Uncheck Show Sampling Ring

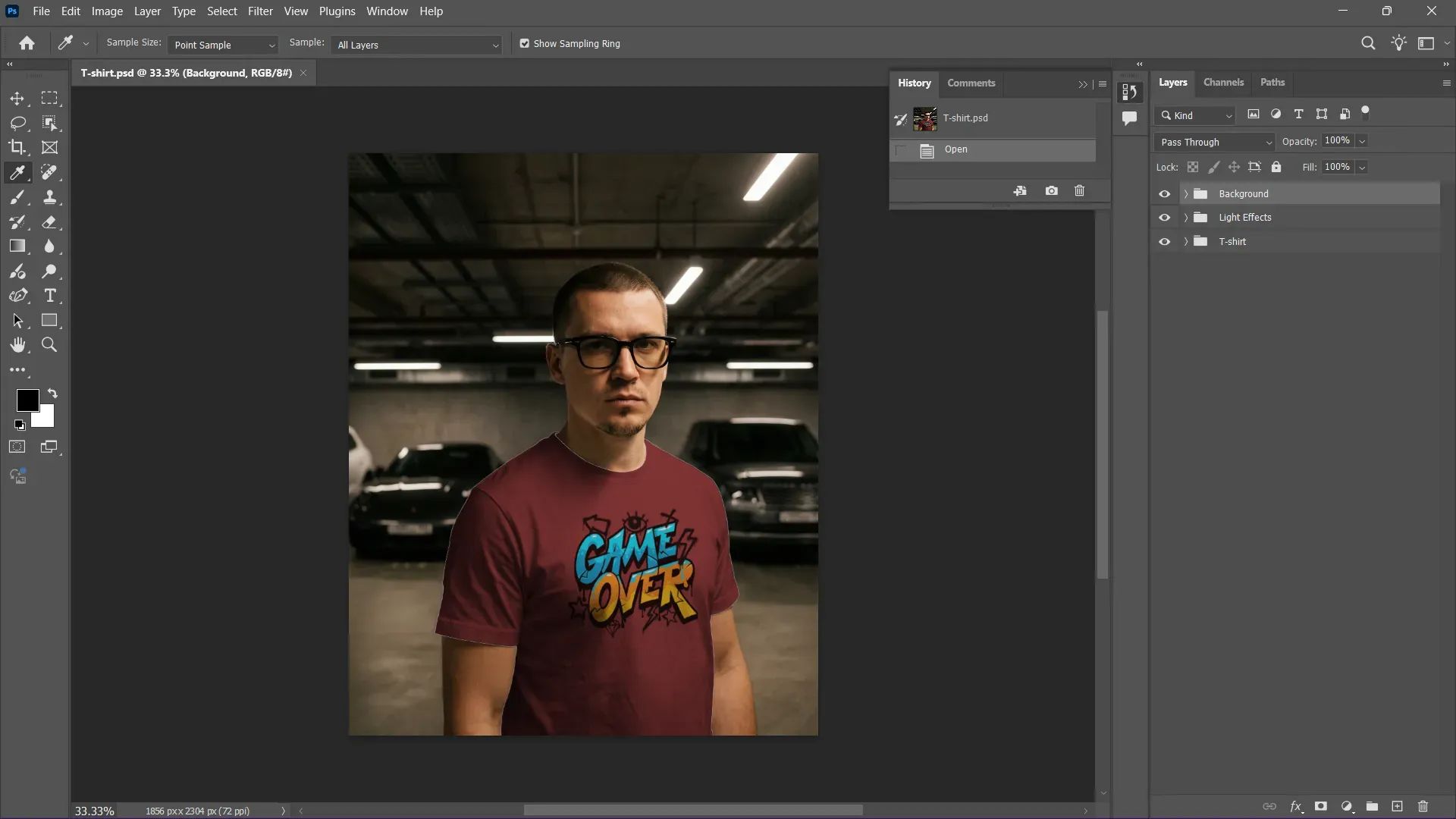(524, 43)
